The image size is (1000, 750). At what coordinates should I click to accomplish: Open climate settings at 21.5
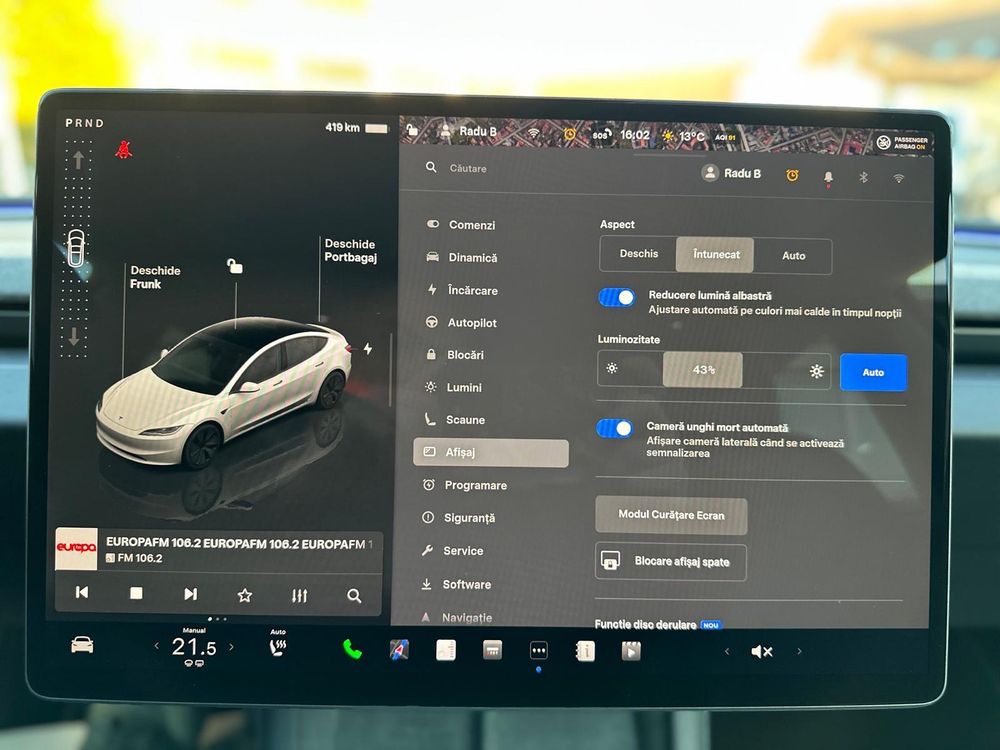[194, 647]
